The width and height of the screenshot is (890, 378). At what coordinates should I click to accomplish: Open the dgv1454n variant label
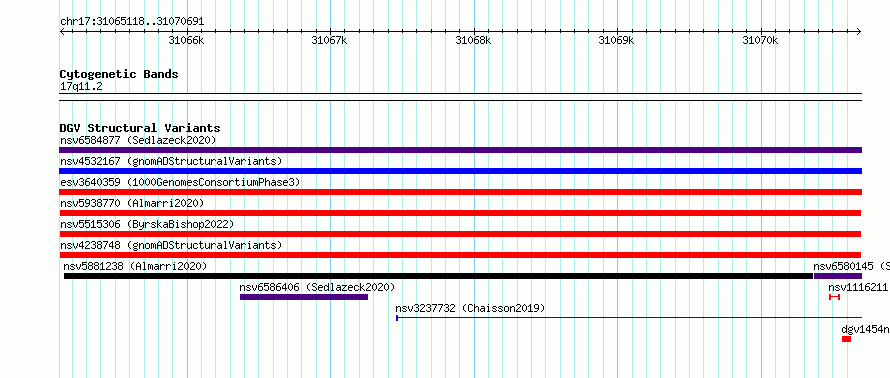tap(866, 329)
